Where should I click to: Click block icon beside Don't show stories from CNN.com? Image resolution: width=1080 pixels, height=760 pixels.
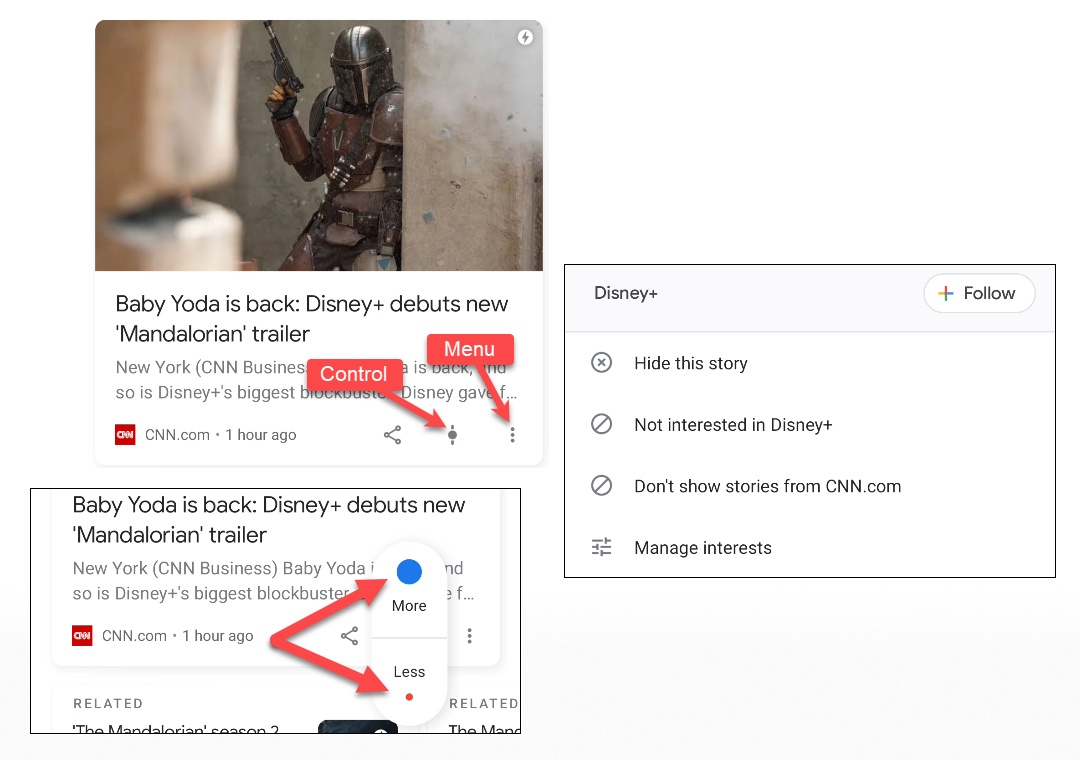(601, 486)
